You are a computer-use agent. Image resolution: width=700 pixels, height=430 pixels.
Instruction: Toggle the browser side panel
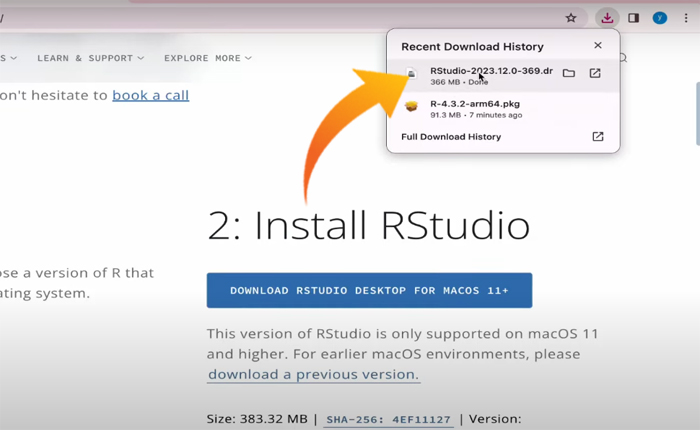(634, 18)
